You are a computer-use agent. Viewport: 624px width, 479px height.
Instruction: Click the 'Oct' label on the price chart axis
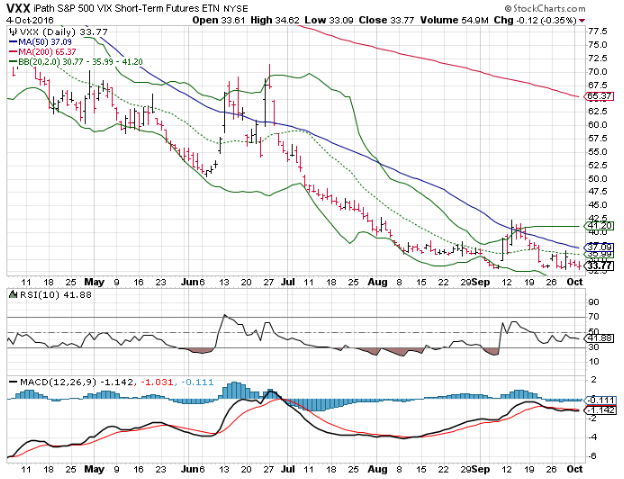coord(575,282)
